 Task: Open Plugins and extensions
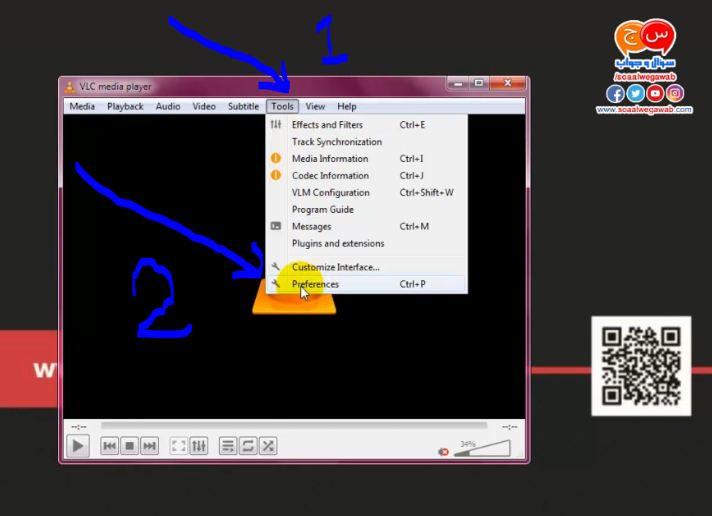366,243
